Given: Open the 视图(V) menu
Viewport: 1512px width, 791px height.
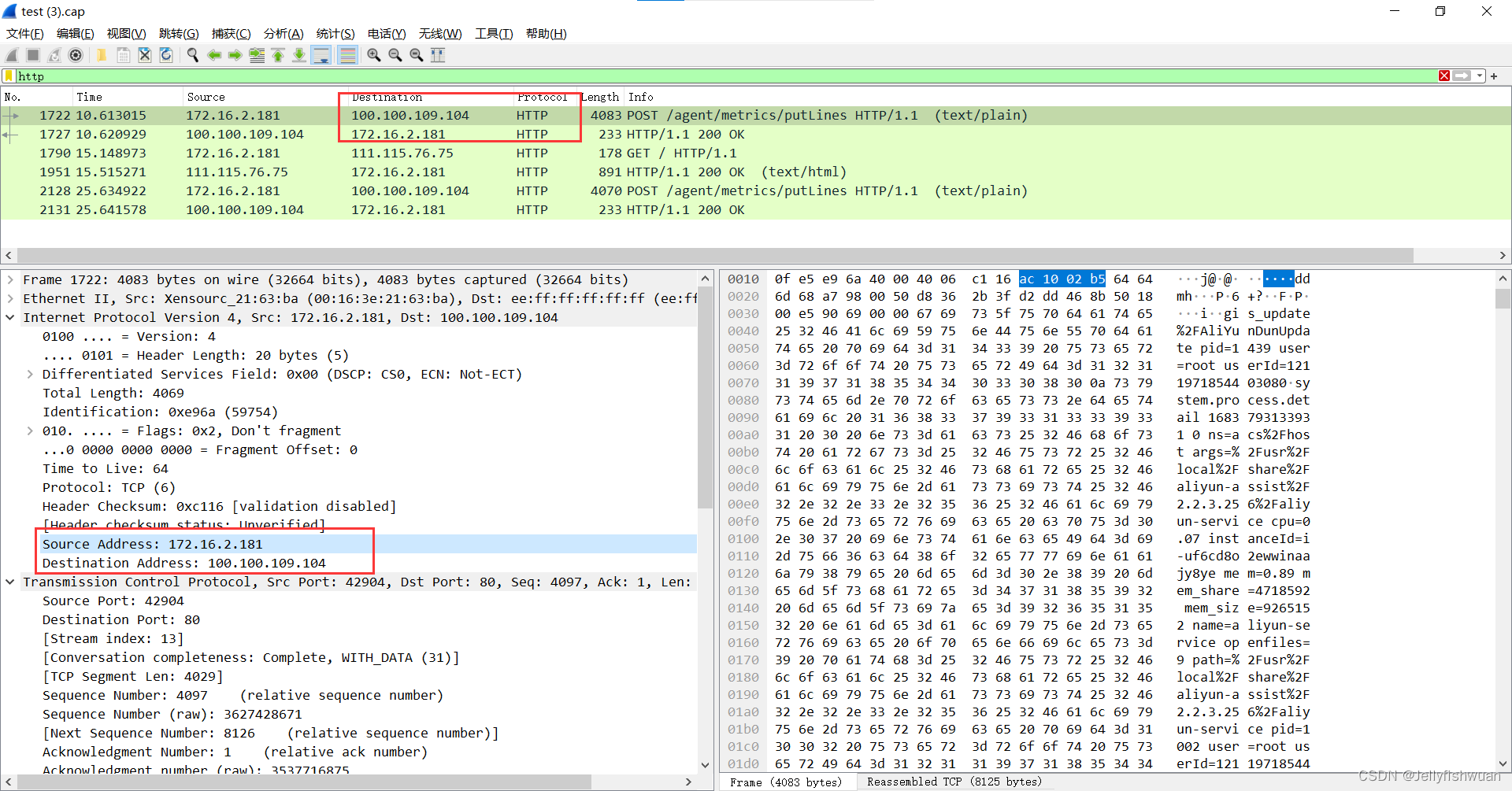Looking at the screenshot, I should [127, 34].
